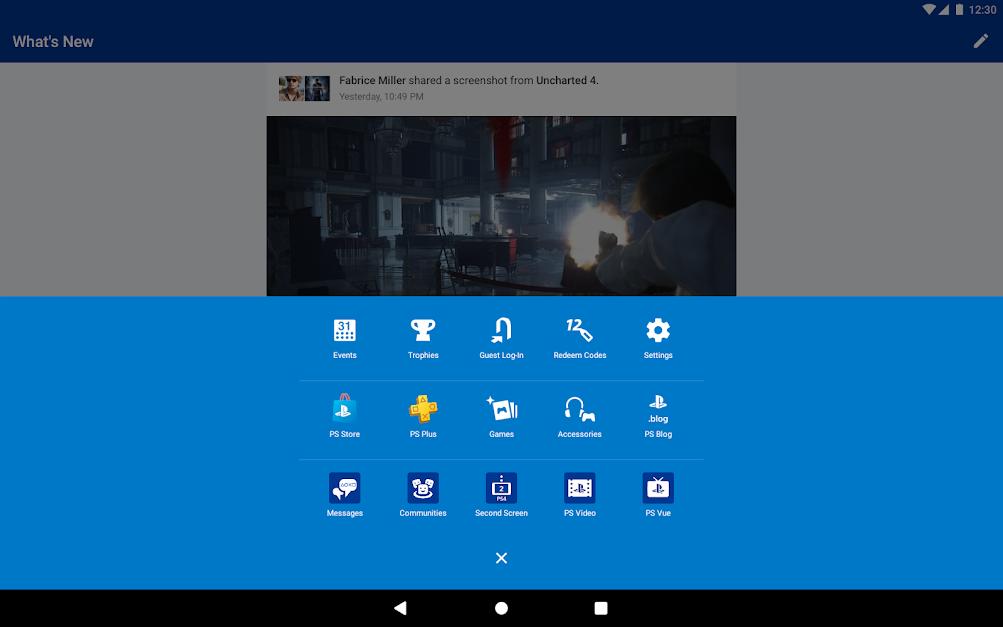
Task: Open Guest Log-In
Action: click(501, 333)
